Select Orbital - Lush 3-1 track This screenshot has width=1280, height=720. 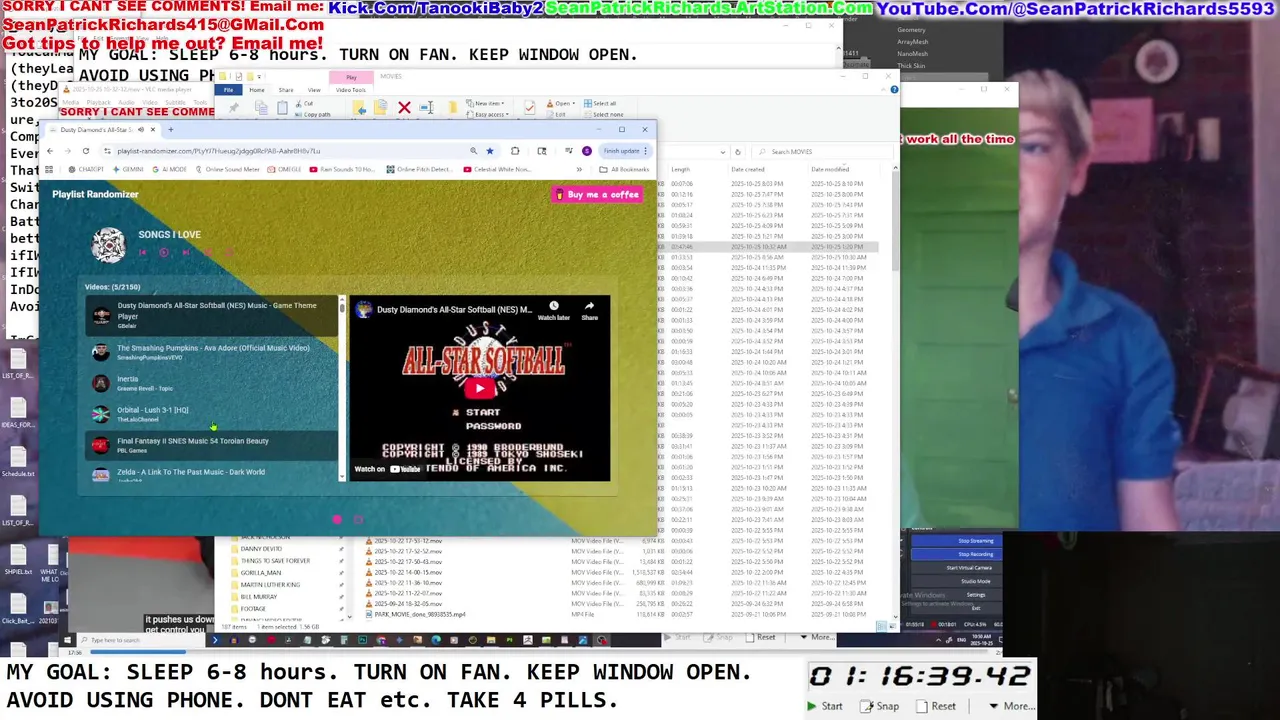click(211, 414)
